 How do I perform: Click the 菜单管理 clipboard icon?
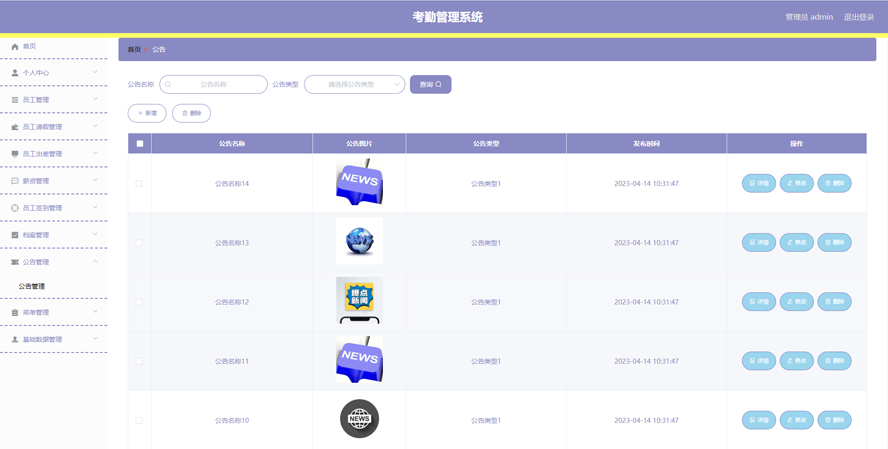pyautogui.click(x=15, y=313)
